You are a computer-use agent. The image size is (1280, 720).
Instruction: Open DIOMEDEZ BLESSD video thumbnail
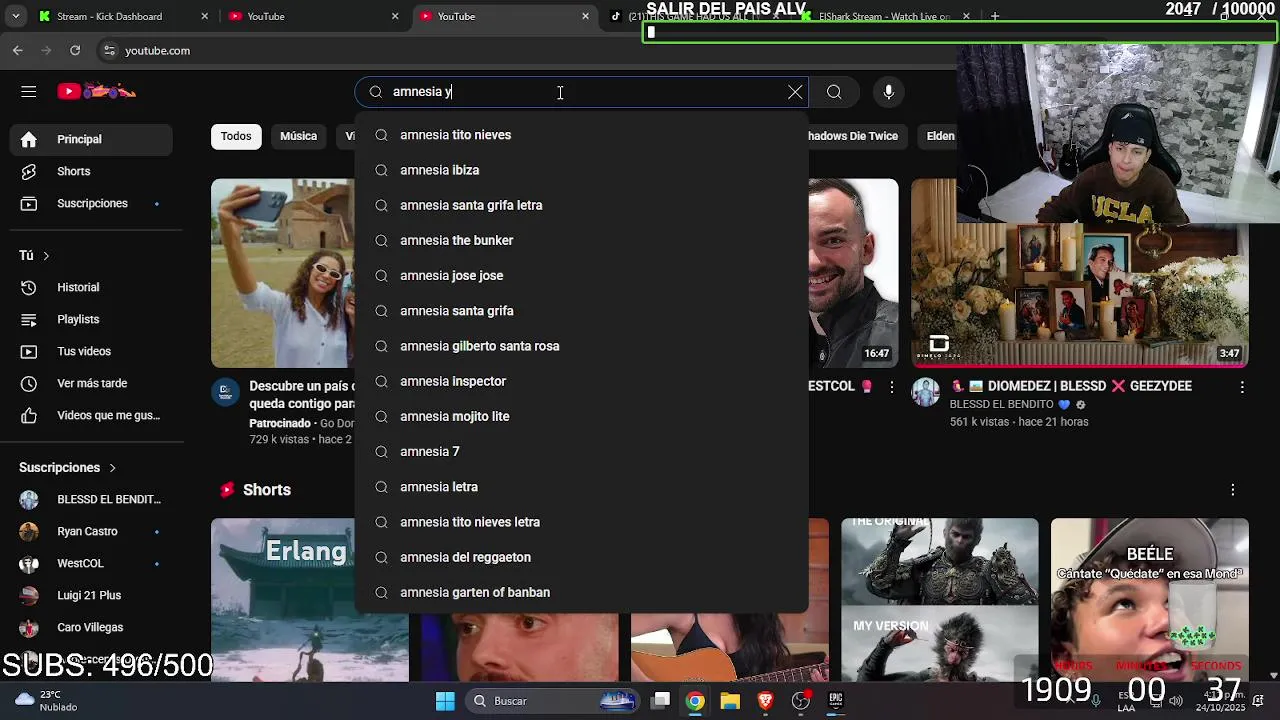pos(1079,273)
